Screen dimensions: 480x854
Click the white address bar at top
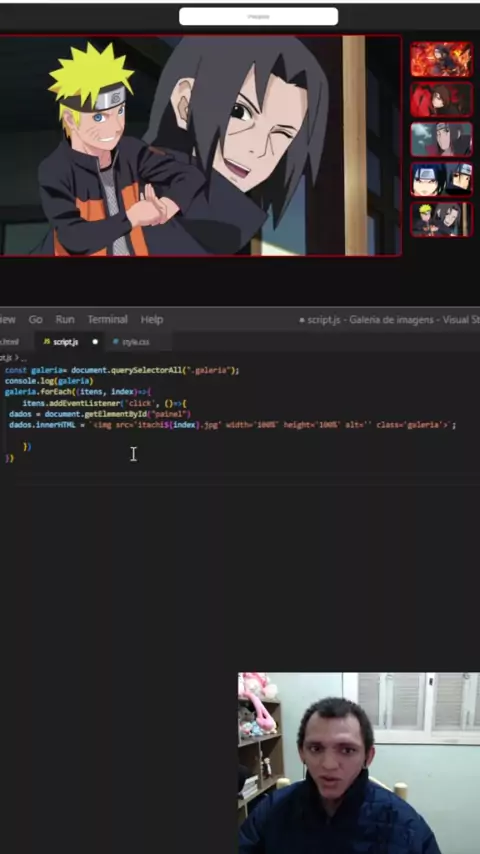pos(258,16)
